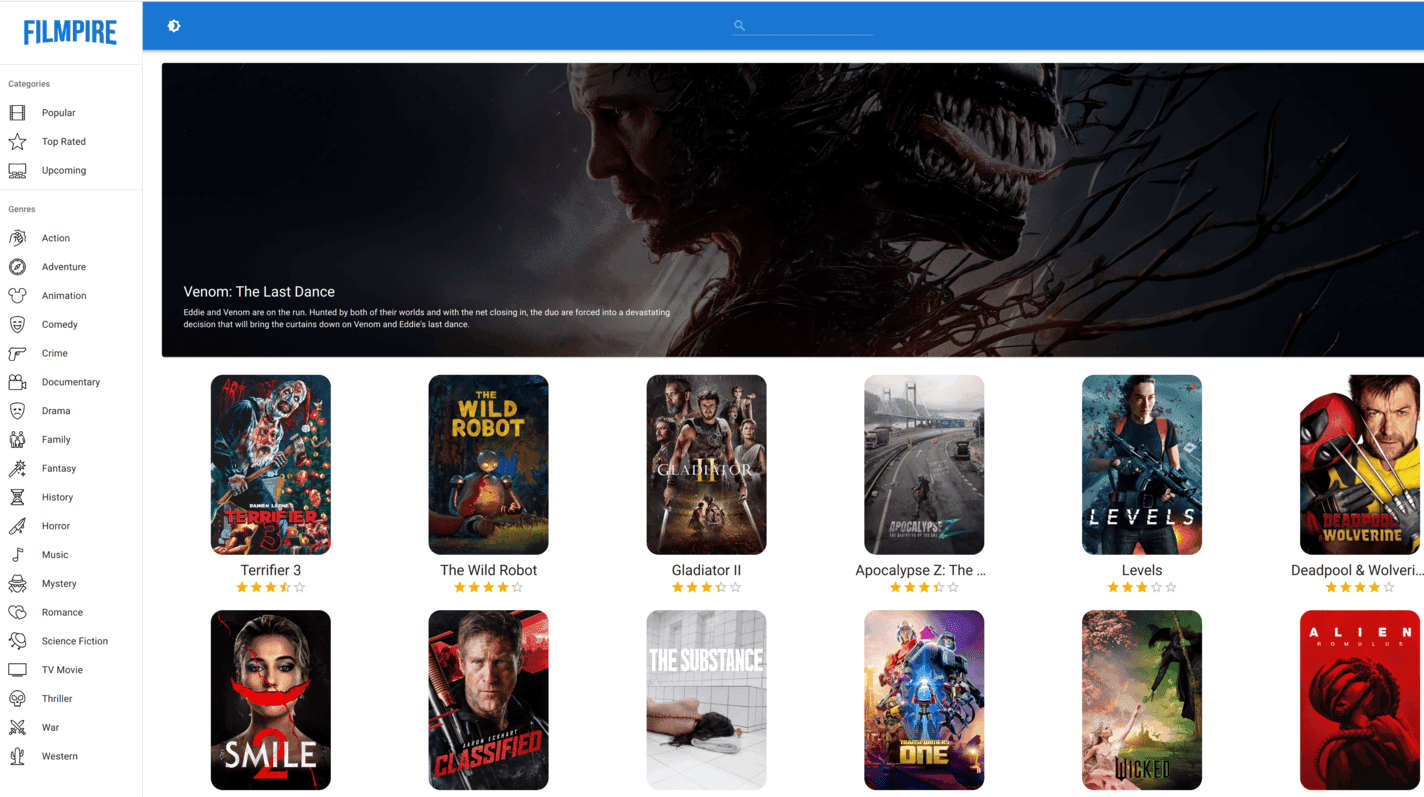Click the Romance hearts icon
This screenshot has height=797, width=1424.
pos(17,612)
